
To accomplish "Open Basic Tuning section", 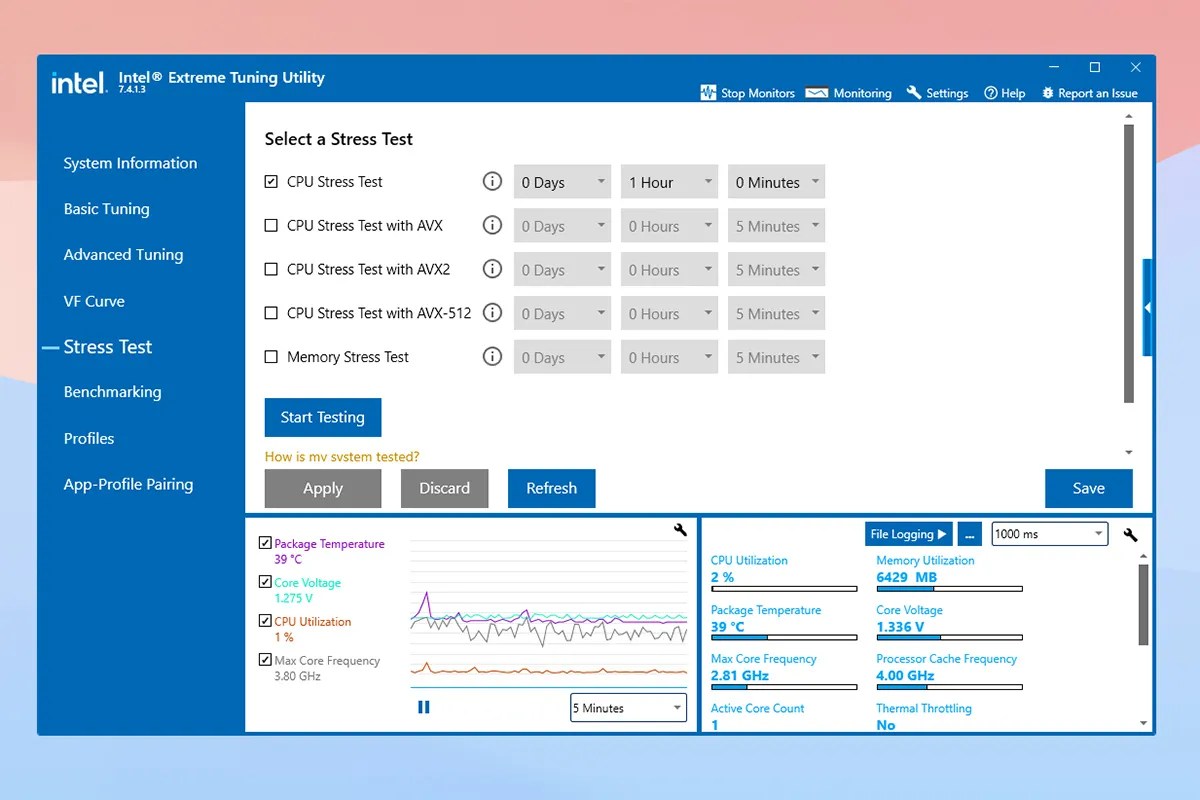I will 106,209.
